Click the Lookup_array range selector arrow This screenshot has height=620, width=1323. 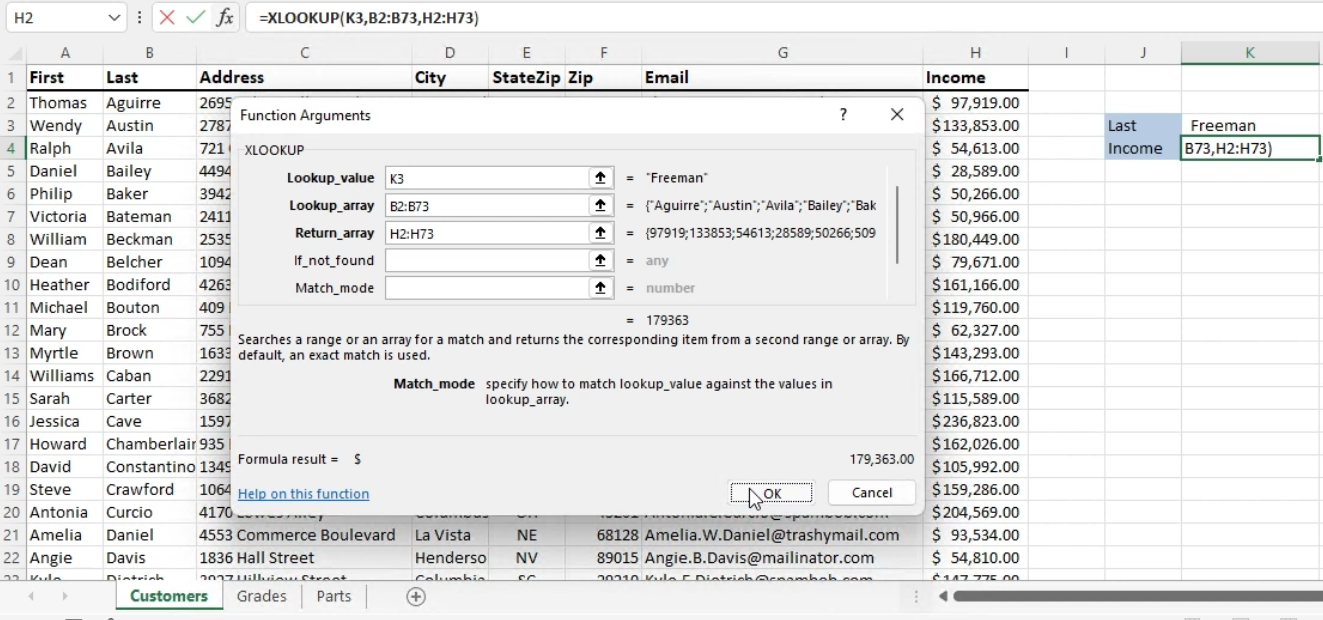(x=600, y=205)
